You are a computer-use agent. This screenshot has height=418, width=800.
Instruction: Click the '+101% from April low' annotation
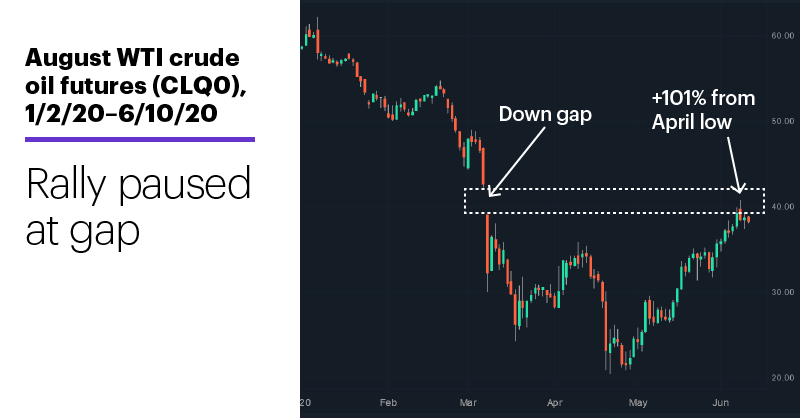(703, 110)
